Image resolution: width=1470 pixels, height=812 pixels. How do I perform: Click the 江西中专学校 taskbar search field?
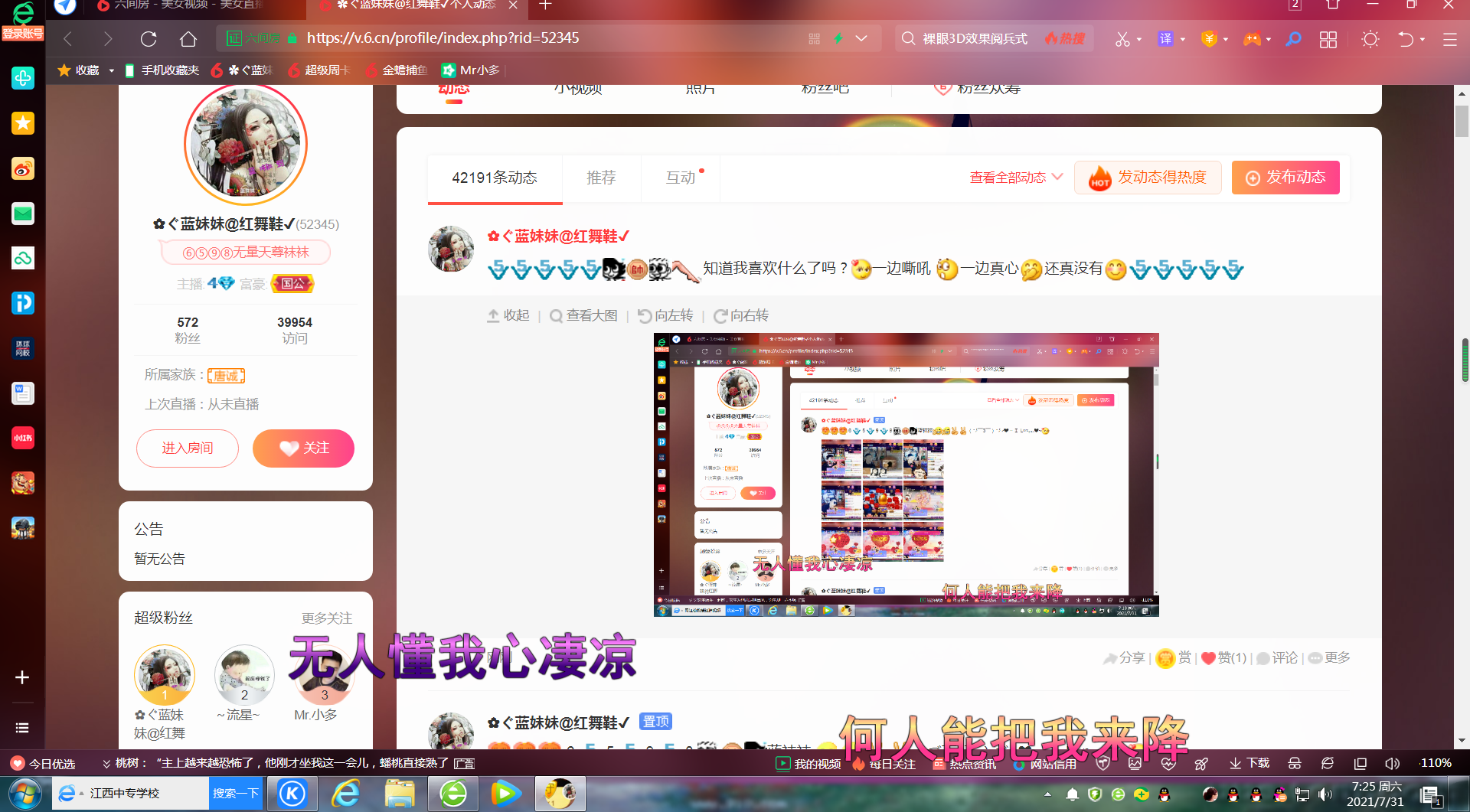130,794
